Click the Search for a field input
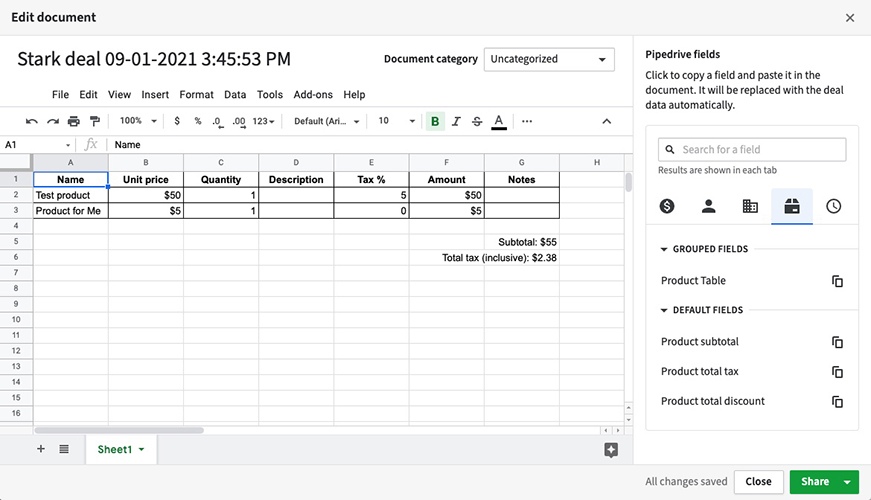Viewport: 871px width, 500px height. point(752,149)
